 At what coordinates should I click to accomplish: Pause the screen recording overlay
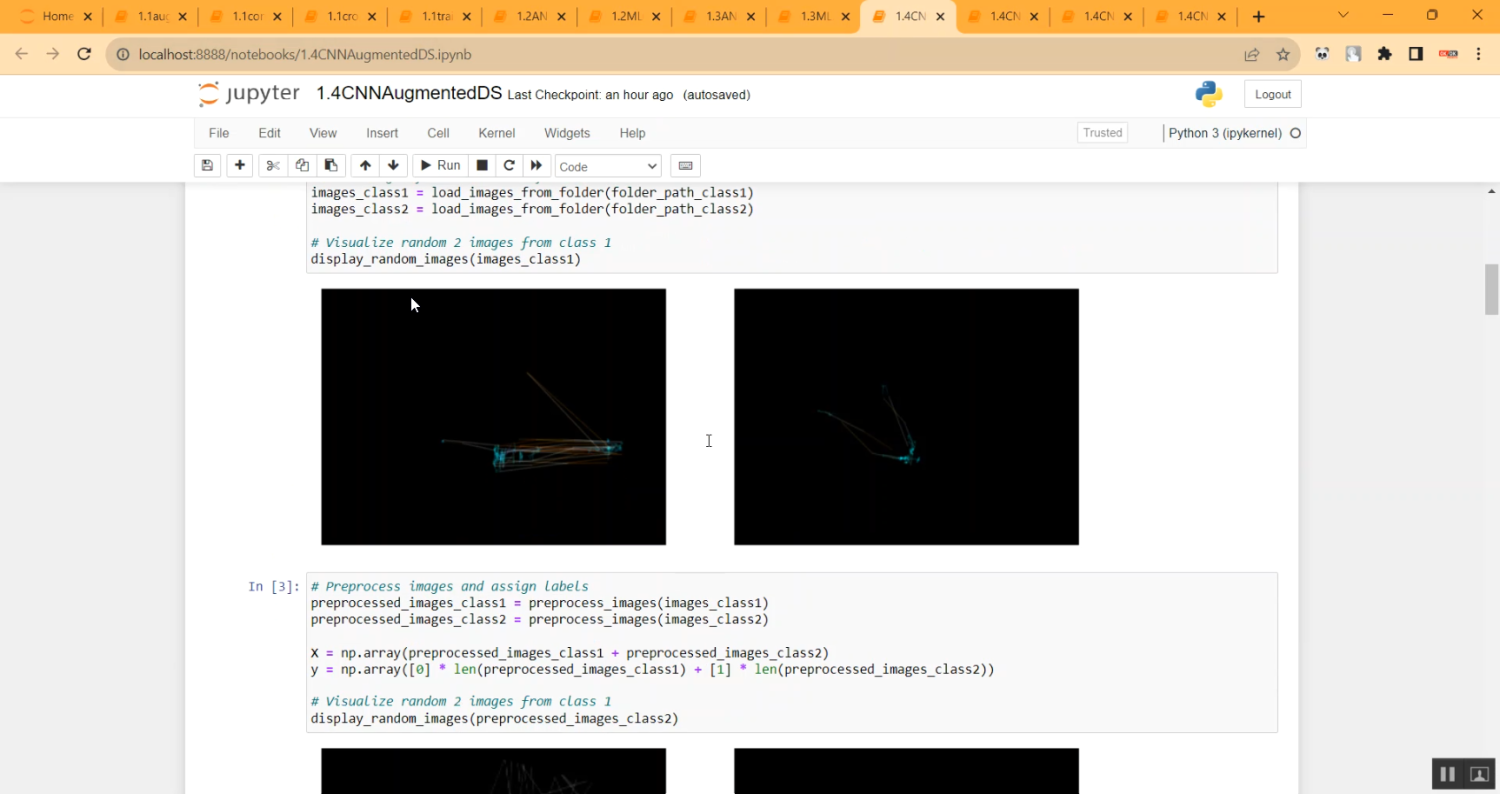click(x=1447, y=773)
